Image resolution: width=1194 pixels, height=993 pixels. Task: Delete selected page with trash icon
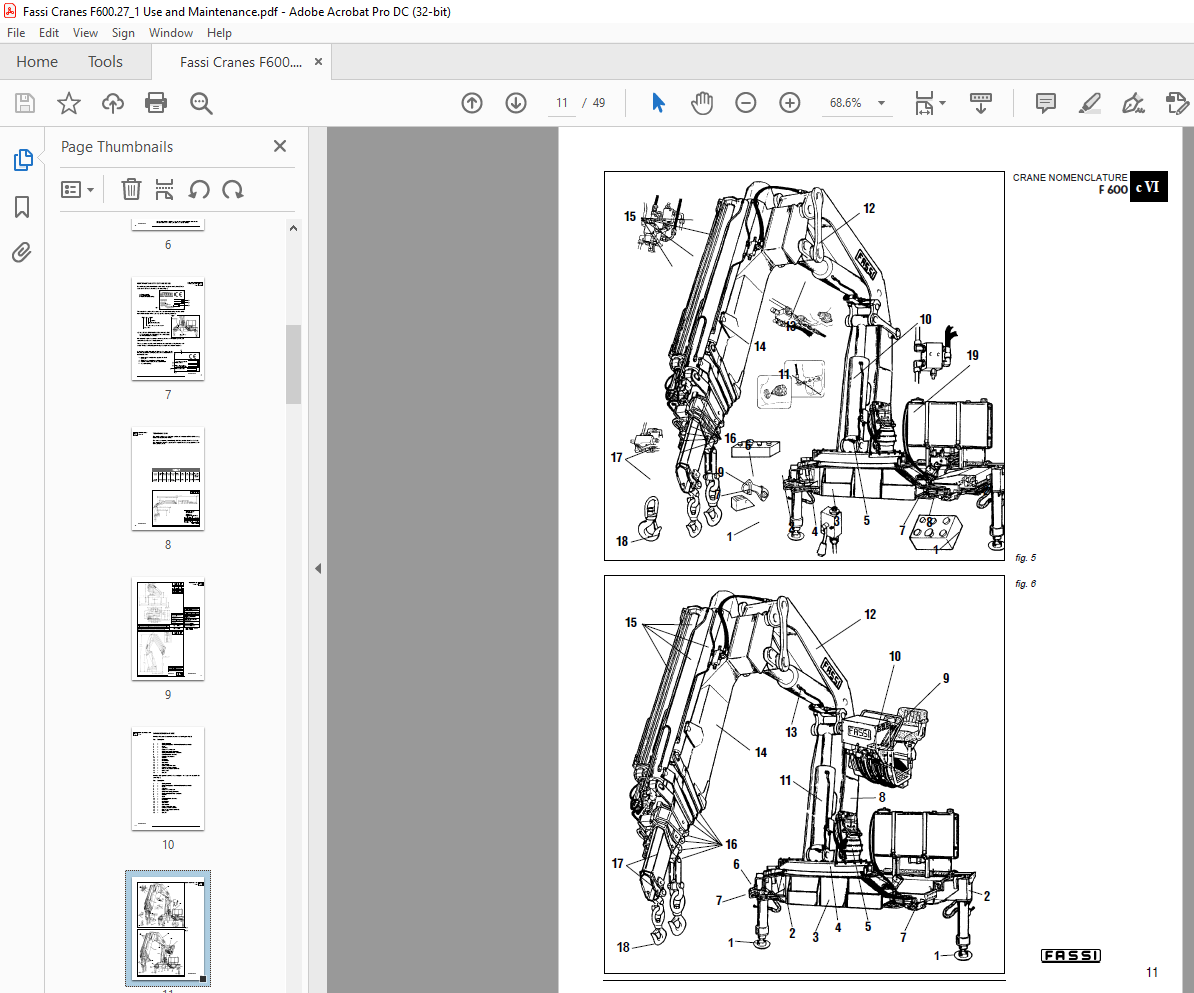click(x=131, y=189)
